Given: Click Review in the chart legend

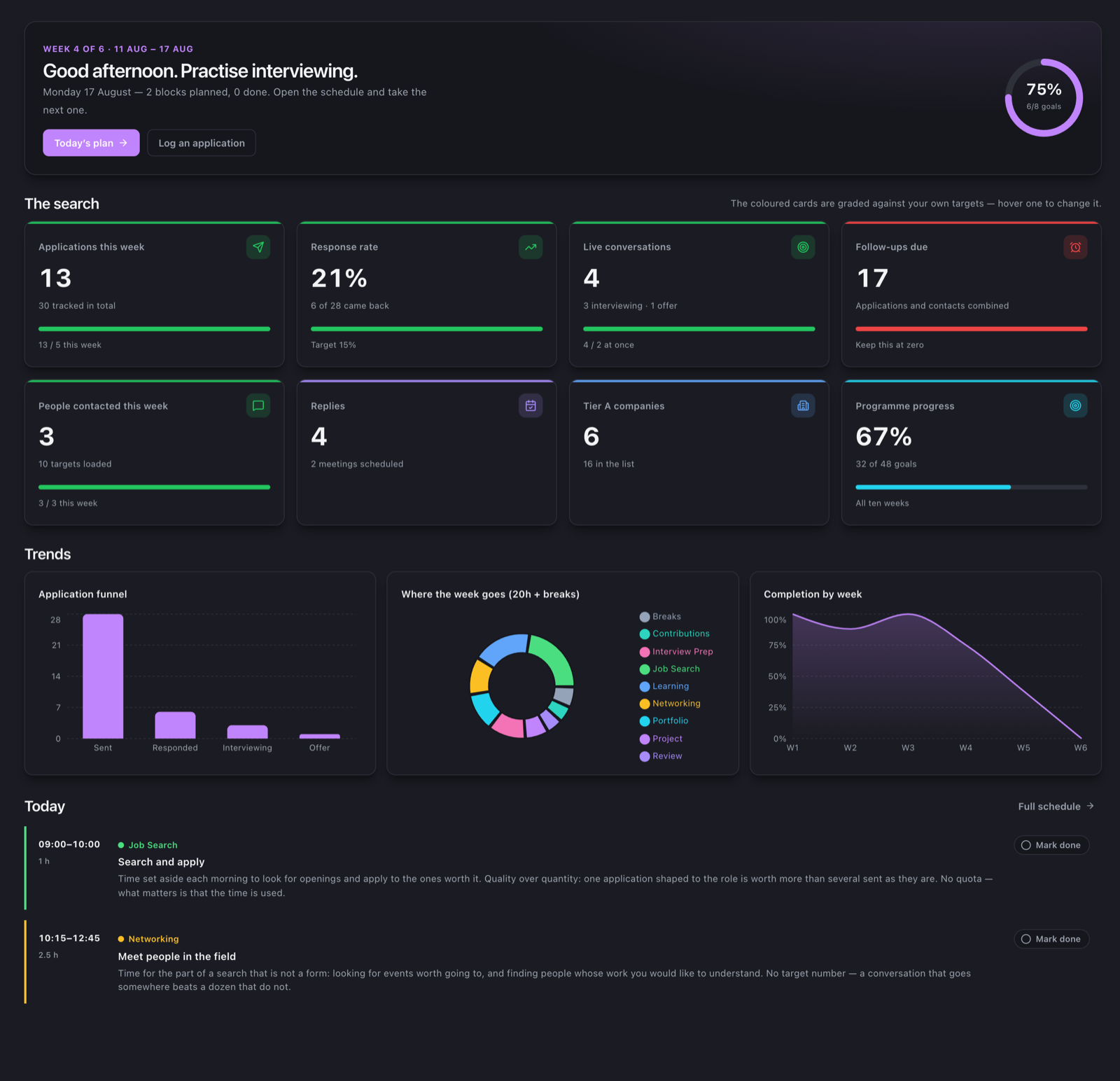Looking at the screenshot, I should point(661,756).
